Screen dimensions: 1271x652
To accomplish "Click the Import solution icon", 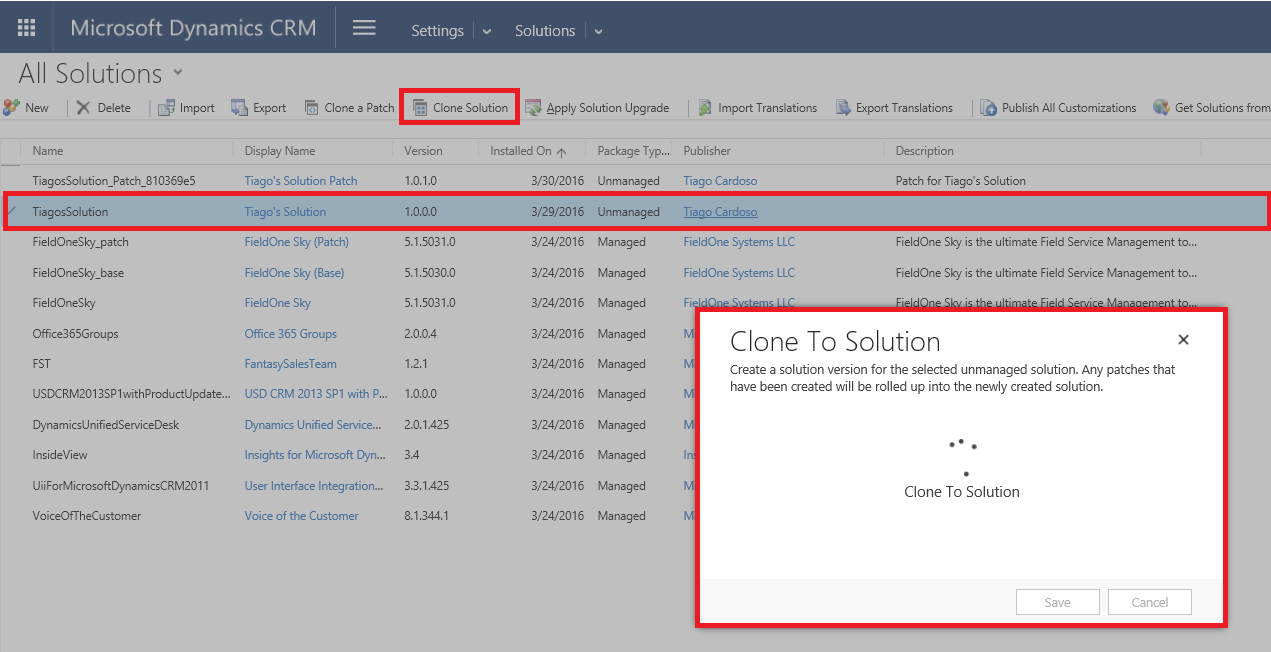I will coord(166,107).
